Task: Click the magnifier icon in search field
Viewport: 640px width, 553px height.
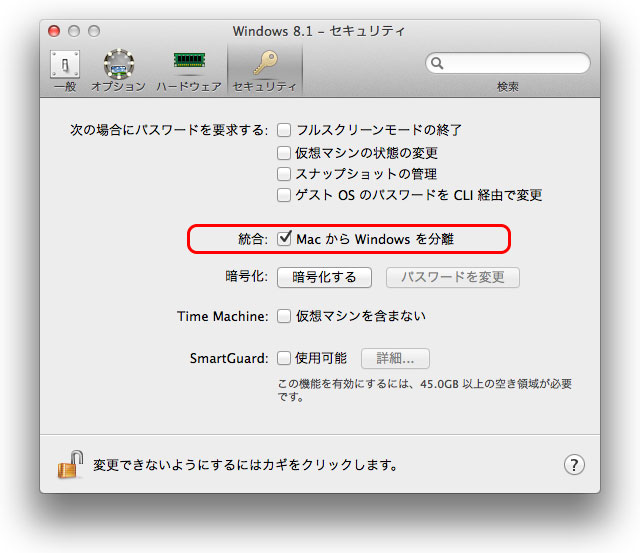Action: (x=437, y=63)
